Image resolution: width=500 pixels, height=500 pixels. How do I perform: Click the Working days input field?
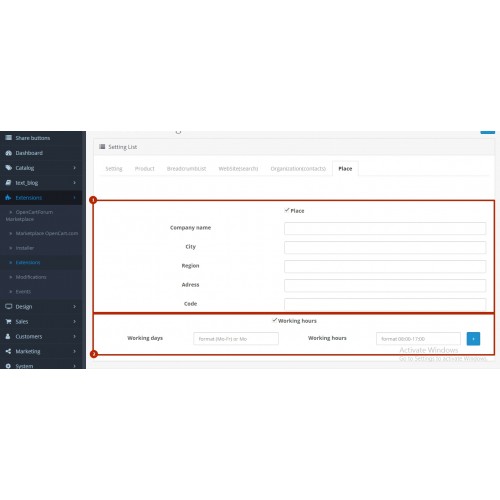[x=236, y=339]
